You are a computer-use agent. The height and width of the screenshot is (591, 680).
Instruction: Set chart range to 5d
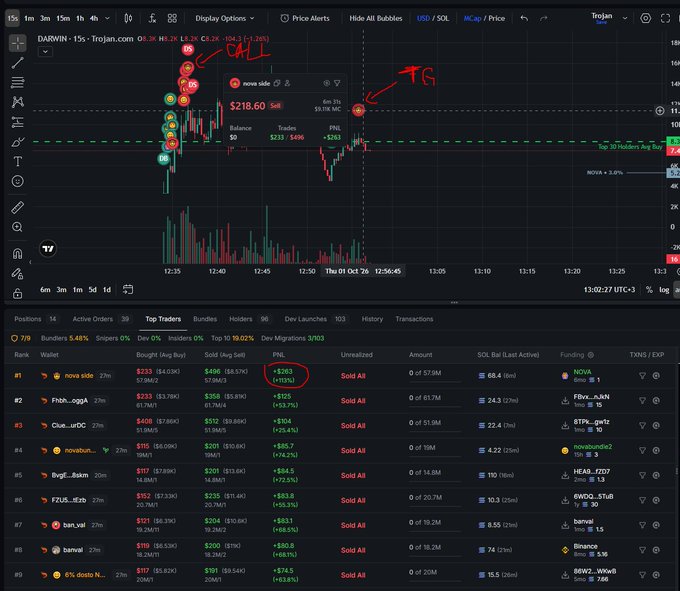point(92,290)
